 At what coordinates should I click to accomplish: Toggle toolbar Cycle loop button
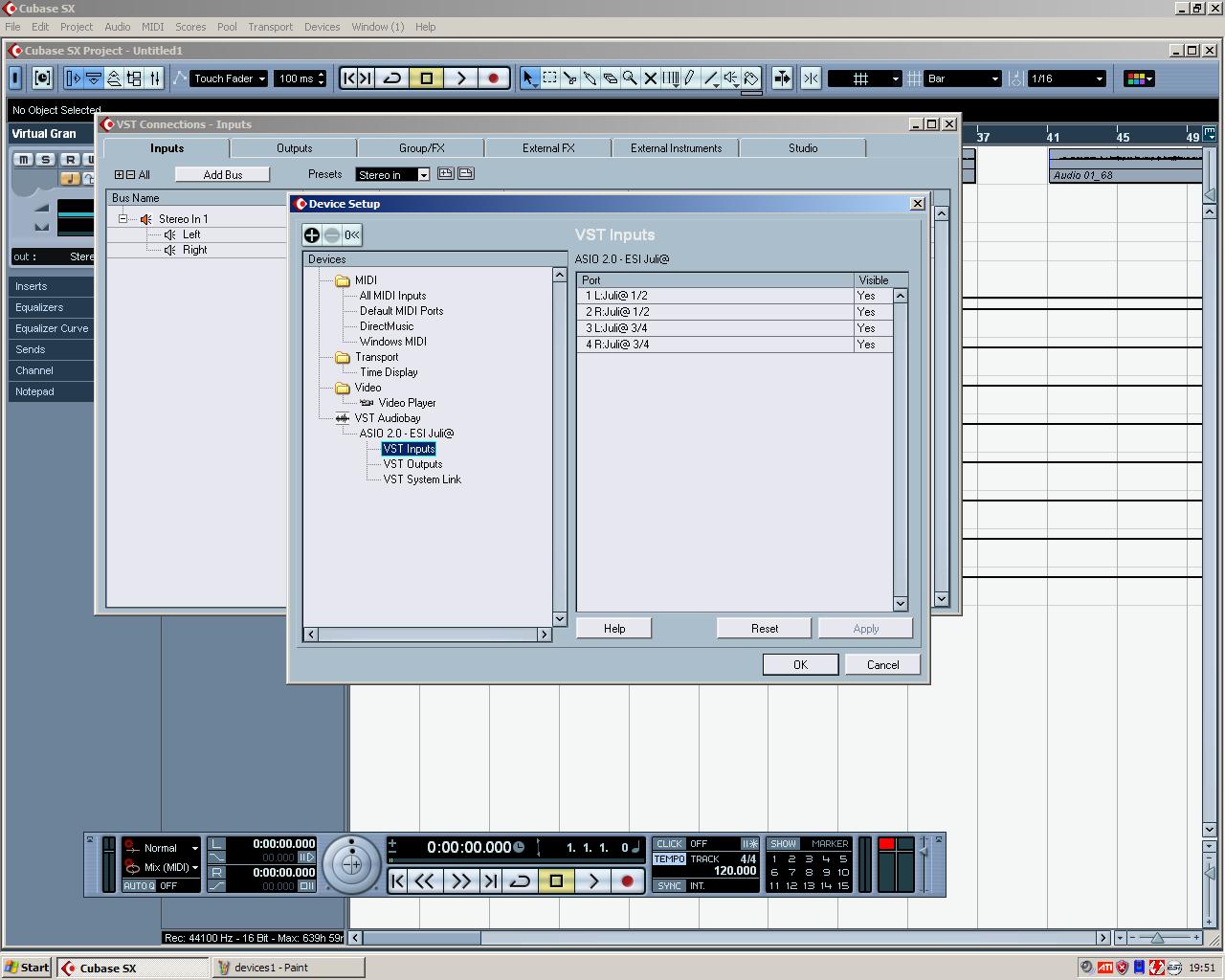pyautogui.click(x=392, y=78)
